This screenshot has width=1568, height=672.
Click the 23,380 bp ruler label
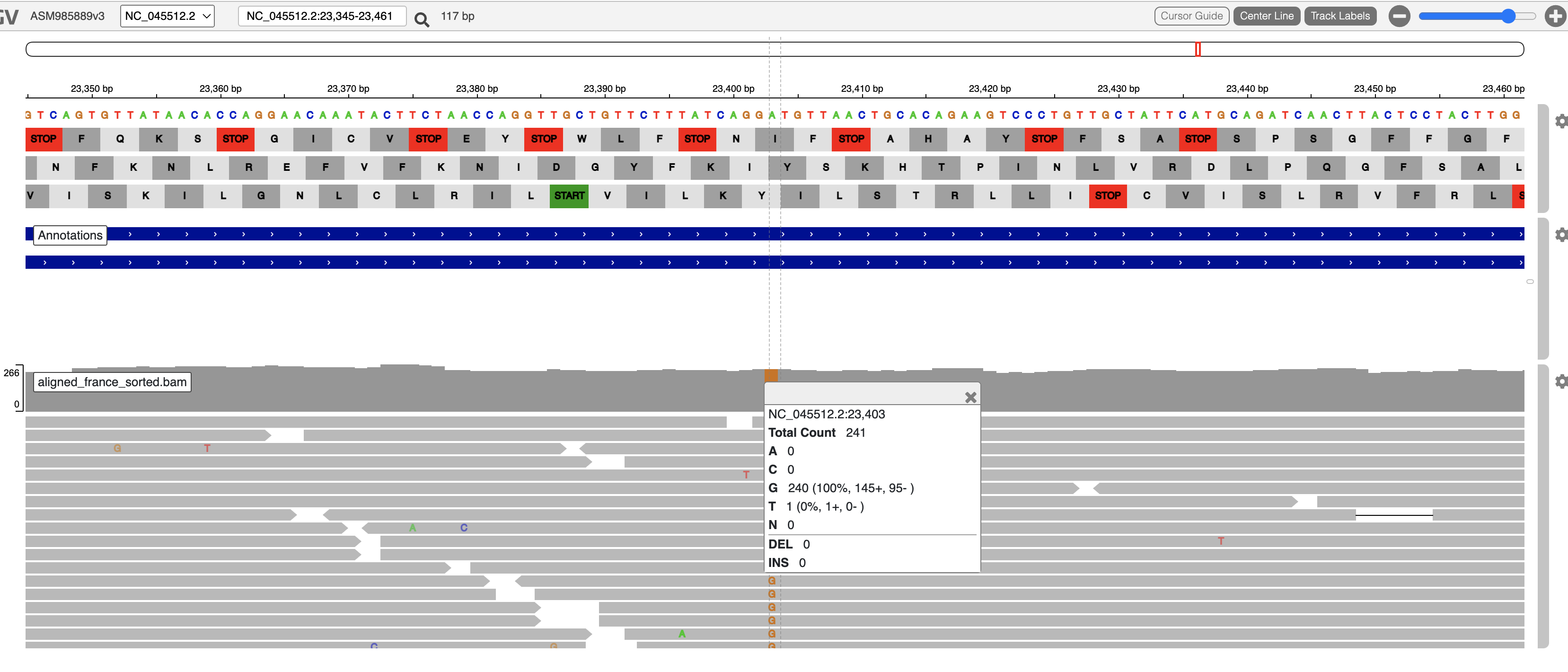pos(476,88)
